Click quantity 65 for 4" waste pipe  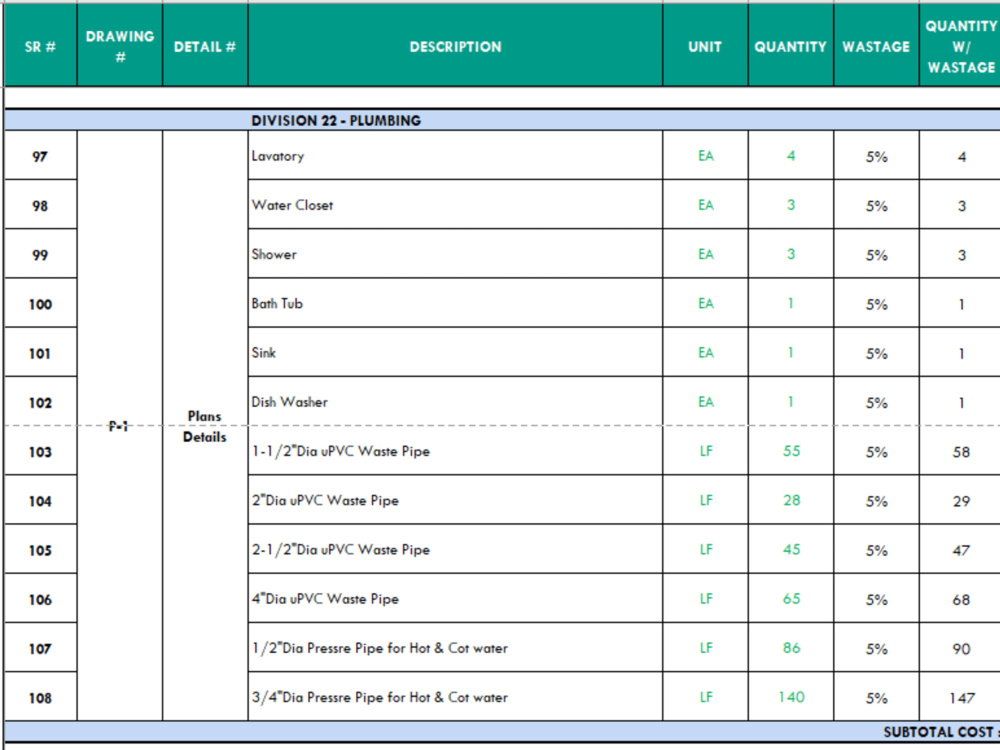(x=791, y=598)
